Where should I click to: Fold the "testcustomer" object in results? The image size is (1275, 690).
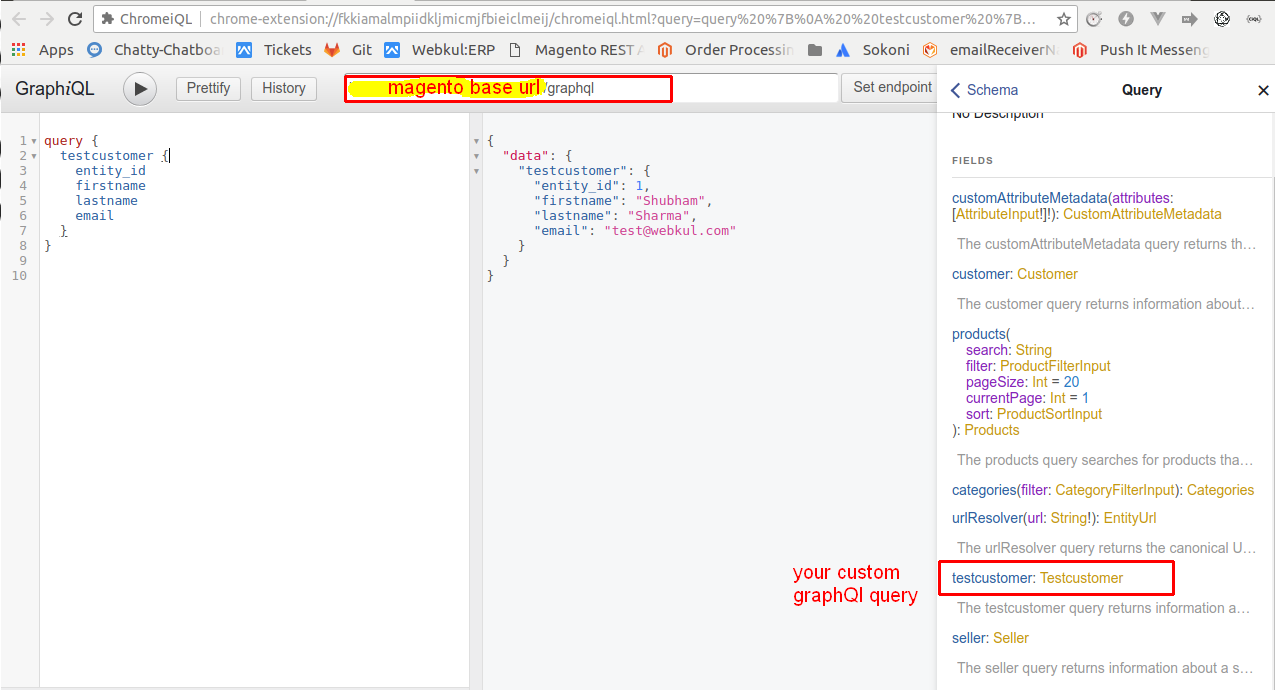[x=476, y=171]
